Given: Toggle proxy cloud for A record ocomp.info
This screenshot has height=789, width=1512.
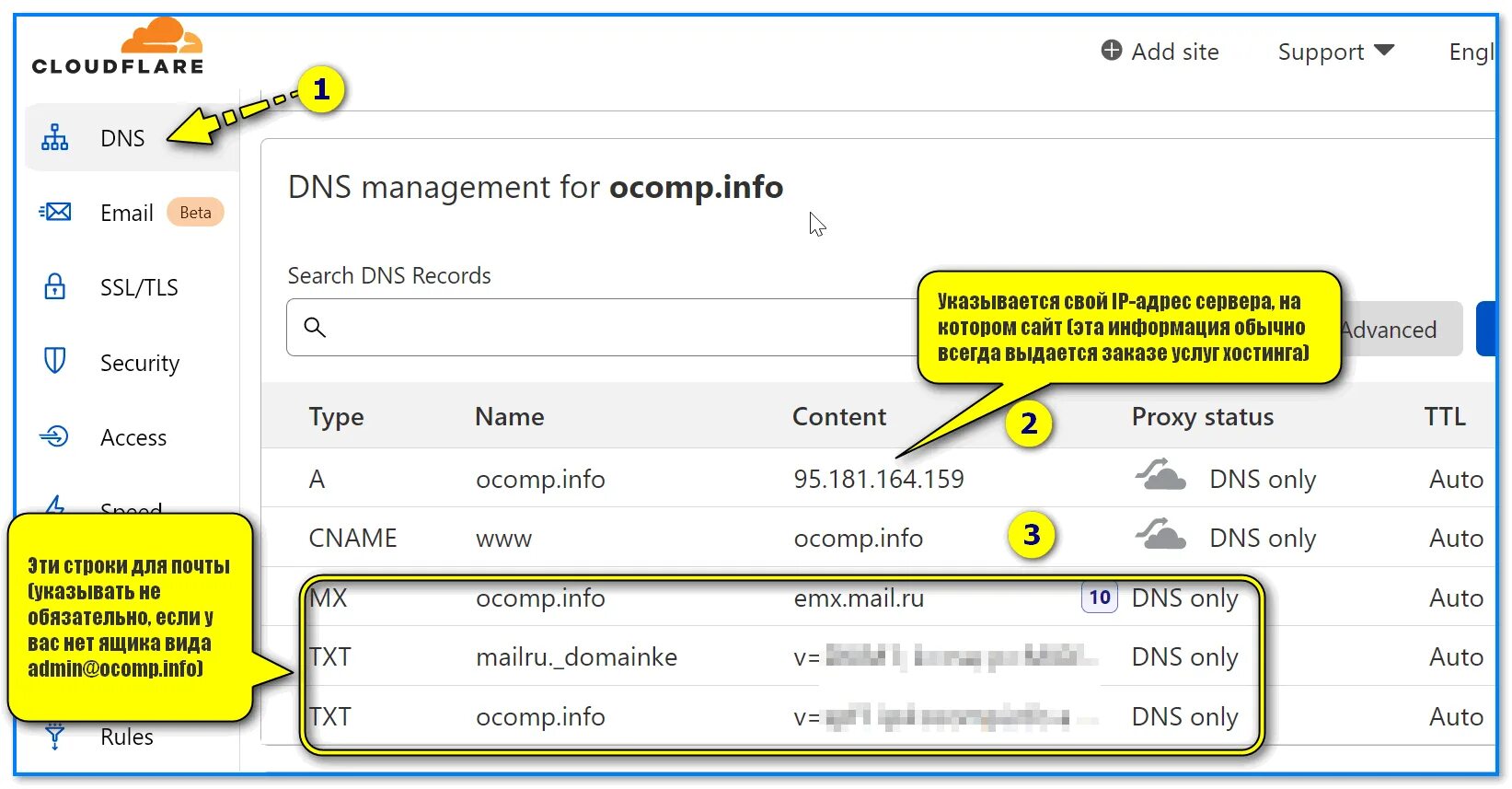Looking at the screenshot, I should pos(1160,476).
